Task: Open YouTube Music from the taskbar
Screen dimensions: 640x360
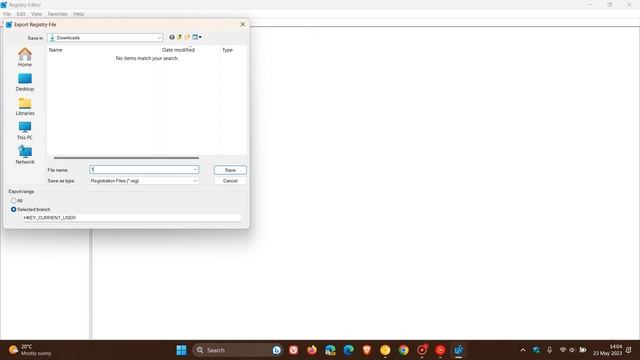Action: pyautogui.click(x=440, y=350)
